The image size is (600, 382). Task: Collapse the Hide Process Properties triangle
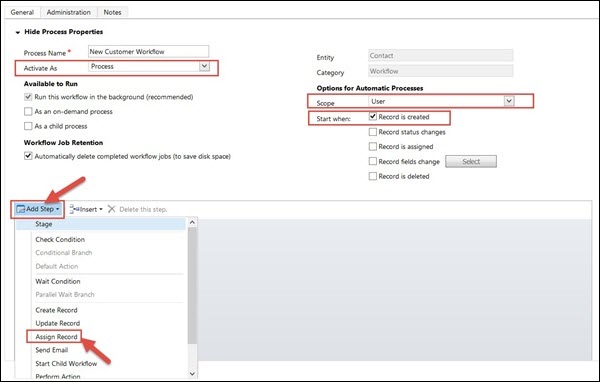tap(18, 33)
